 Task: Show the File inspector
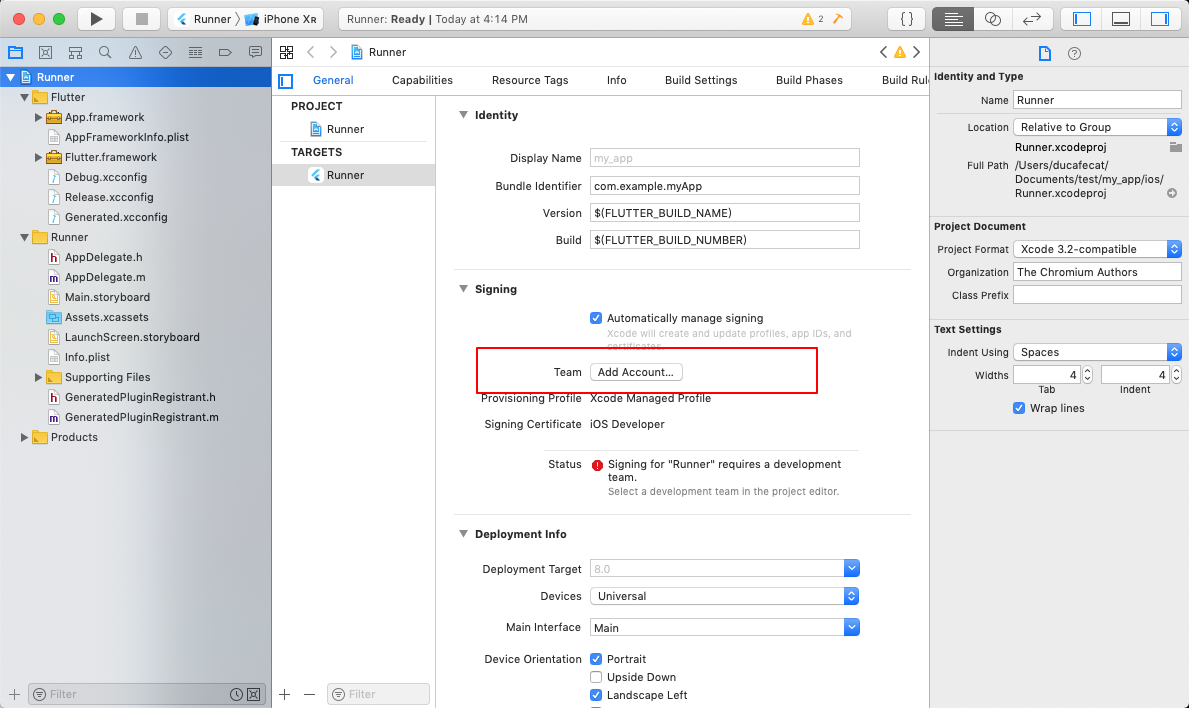[x=1045, y=53]
